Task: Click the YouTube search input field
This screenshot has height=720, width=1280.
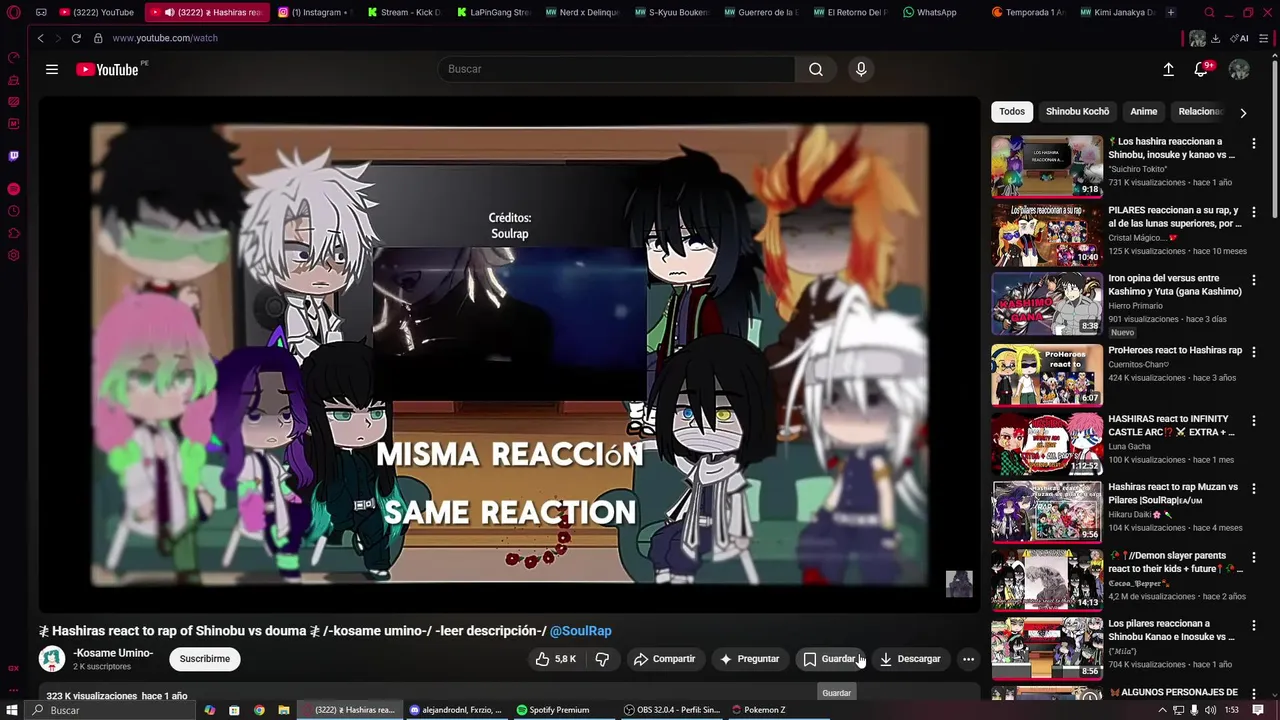Action: (x=616, y=69)
